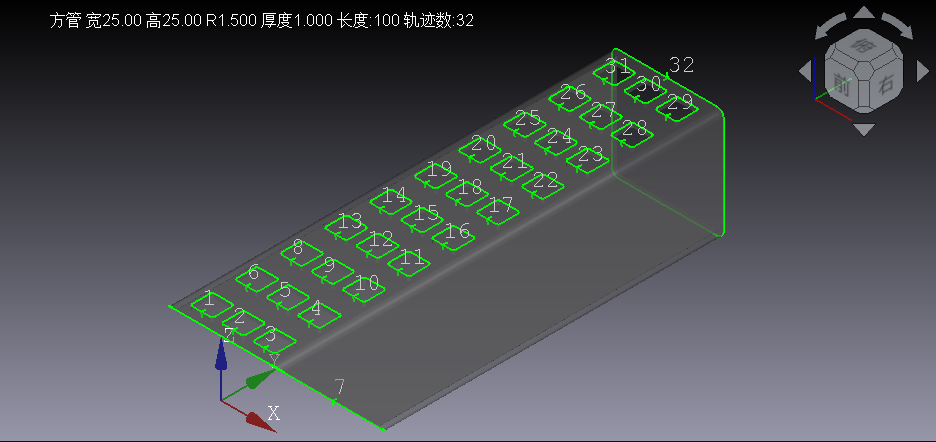The image size is (936, 442).
Task: Select toolpath contour number 1
Action: tap(210, 305)
